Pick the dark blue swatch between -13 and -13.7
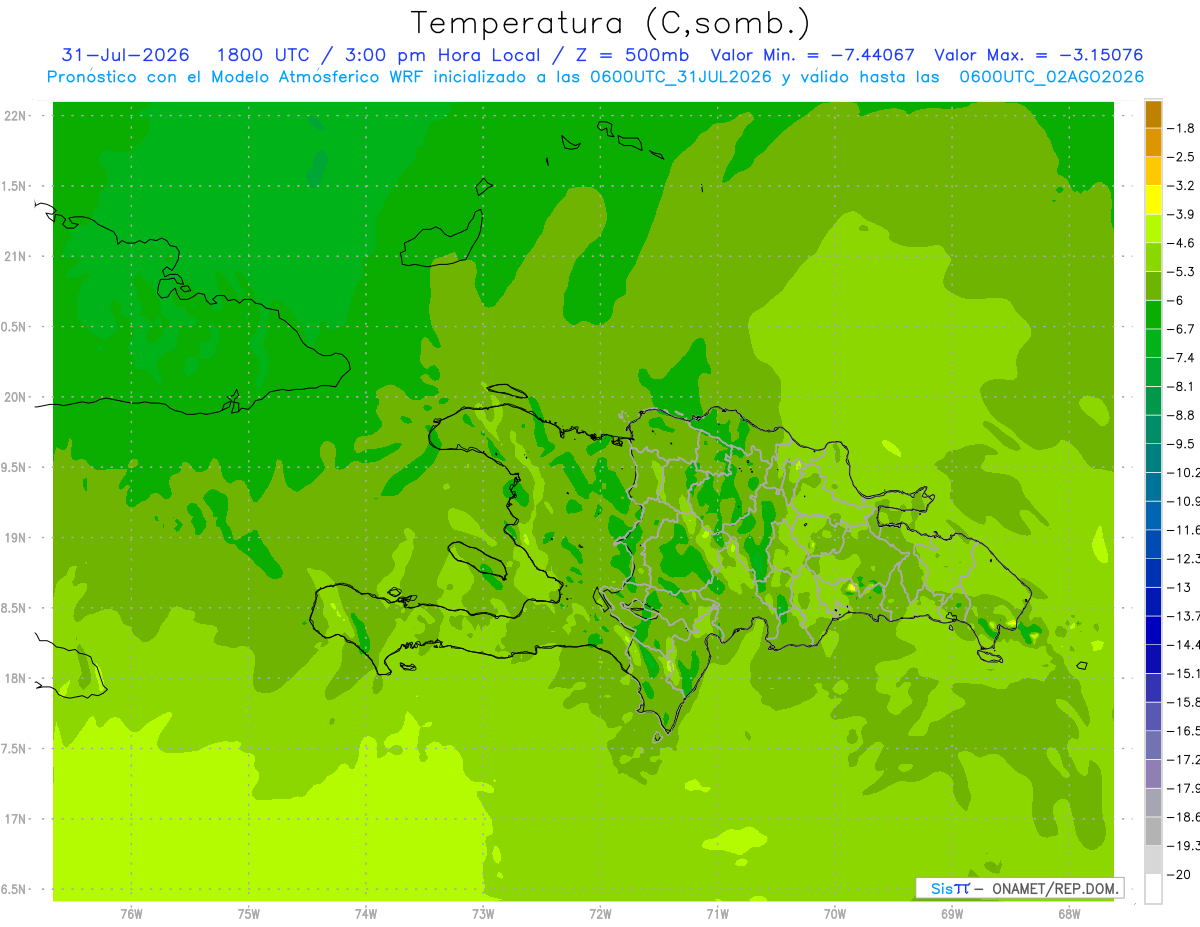The image size is (1200, 927). pyautogui.click(x=1153, y=602)
